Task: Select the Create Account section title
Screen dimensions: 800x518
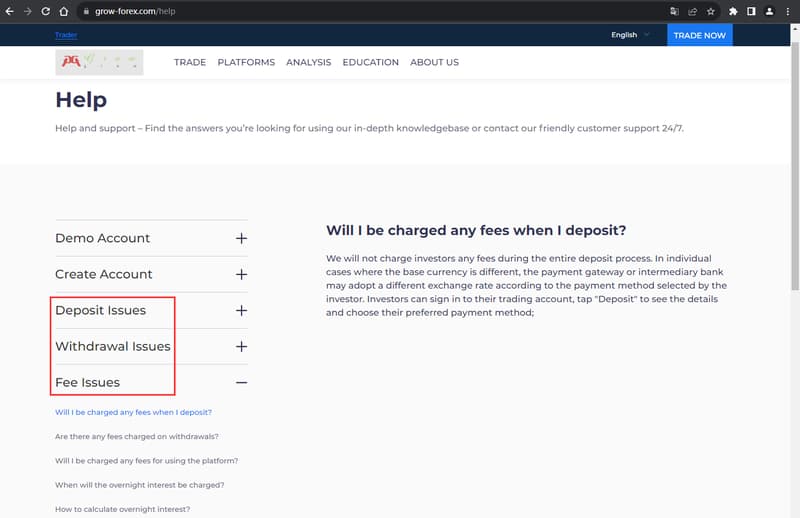Action: (x=104, y=275)
